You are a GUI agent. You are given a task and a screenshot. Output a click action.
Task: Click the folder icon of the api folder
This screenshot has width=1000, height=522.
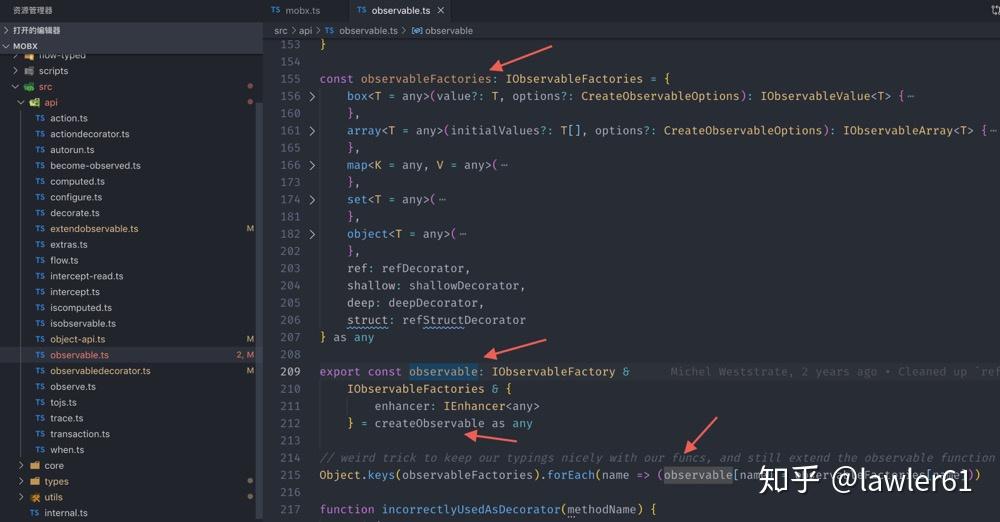[35, 102]
